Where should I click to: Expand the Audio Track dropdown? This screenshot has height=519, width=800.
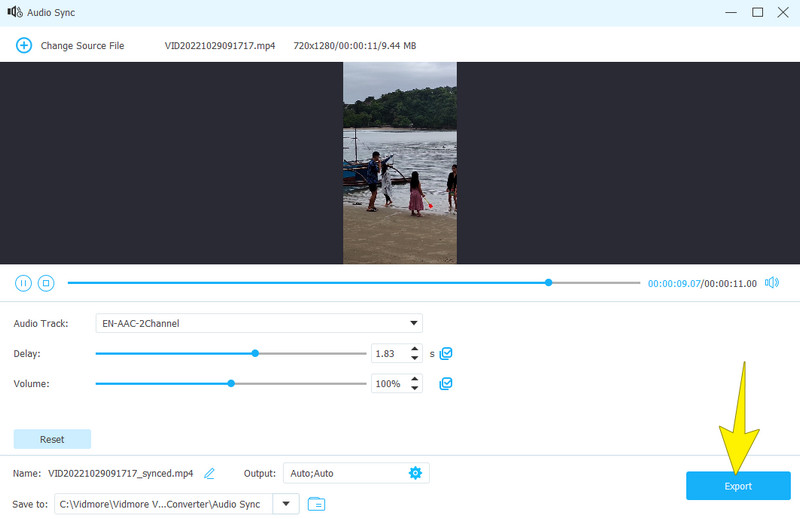point(414,323)
